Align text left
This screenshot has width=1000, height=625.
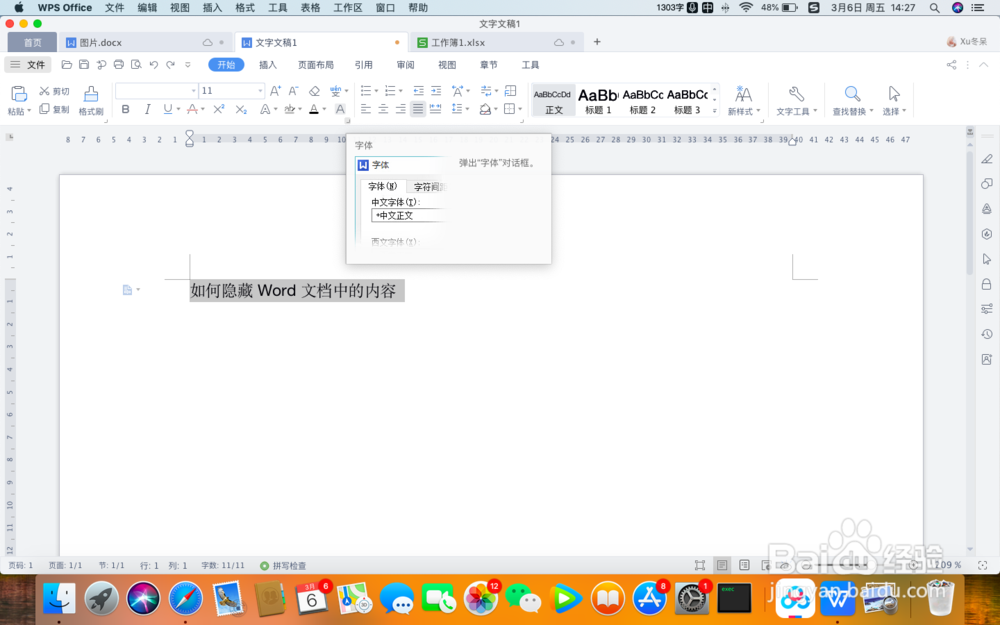(365, 109)
